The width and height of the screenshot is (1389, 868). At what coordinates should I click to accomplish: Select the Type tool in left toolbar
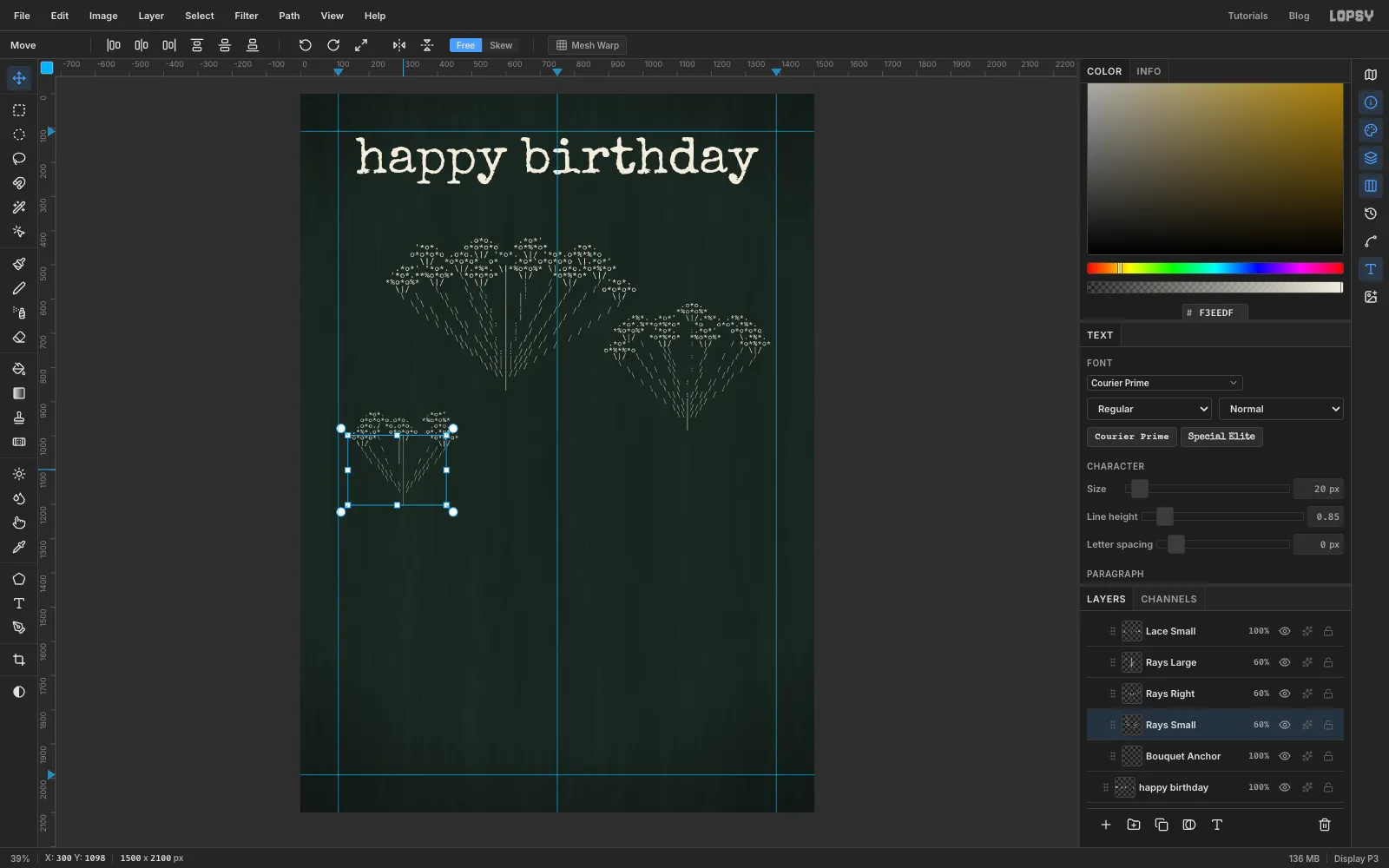click(19, 603)
